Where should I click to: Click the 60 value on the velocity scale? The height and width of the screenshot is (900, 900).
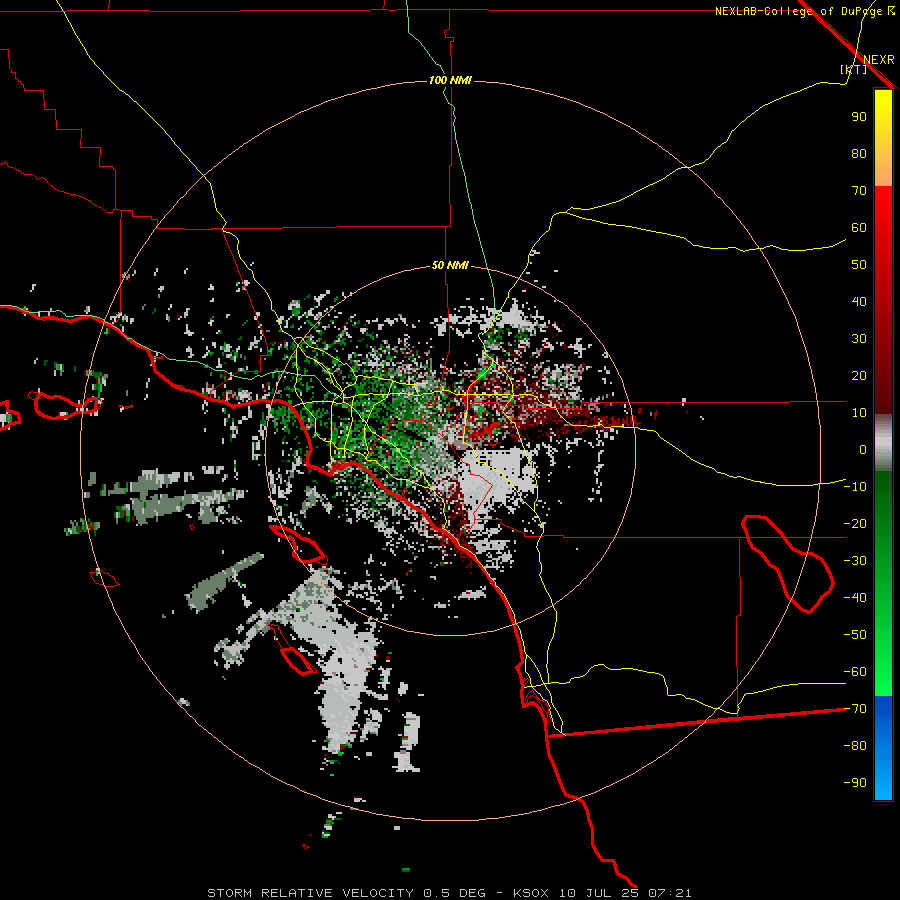point(859,227)
